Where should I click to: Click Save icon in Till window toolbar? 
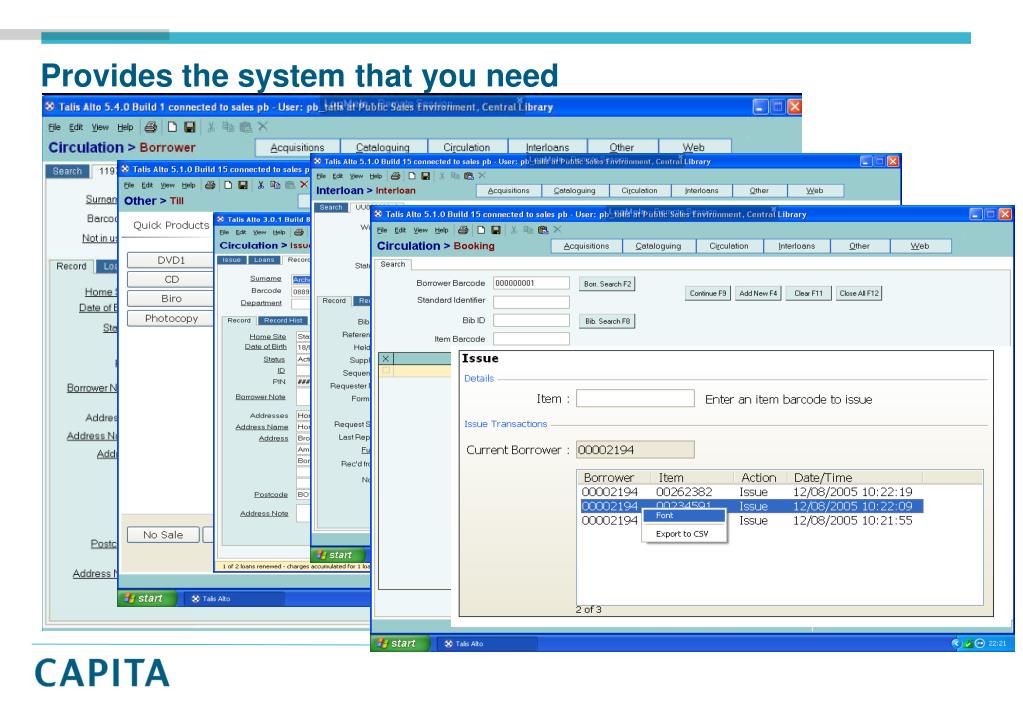click(243, 185)
